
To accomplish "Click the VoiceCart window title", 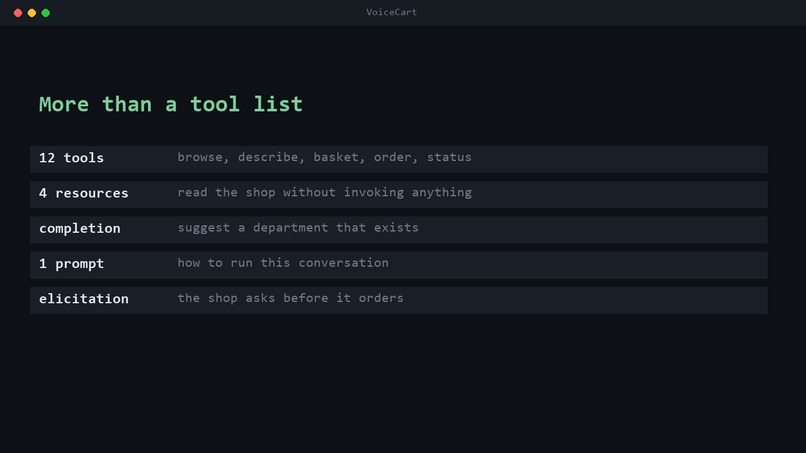I will (391, 12).
